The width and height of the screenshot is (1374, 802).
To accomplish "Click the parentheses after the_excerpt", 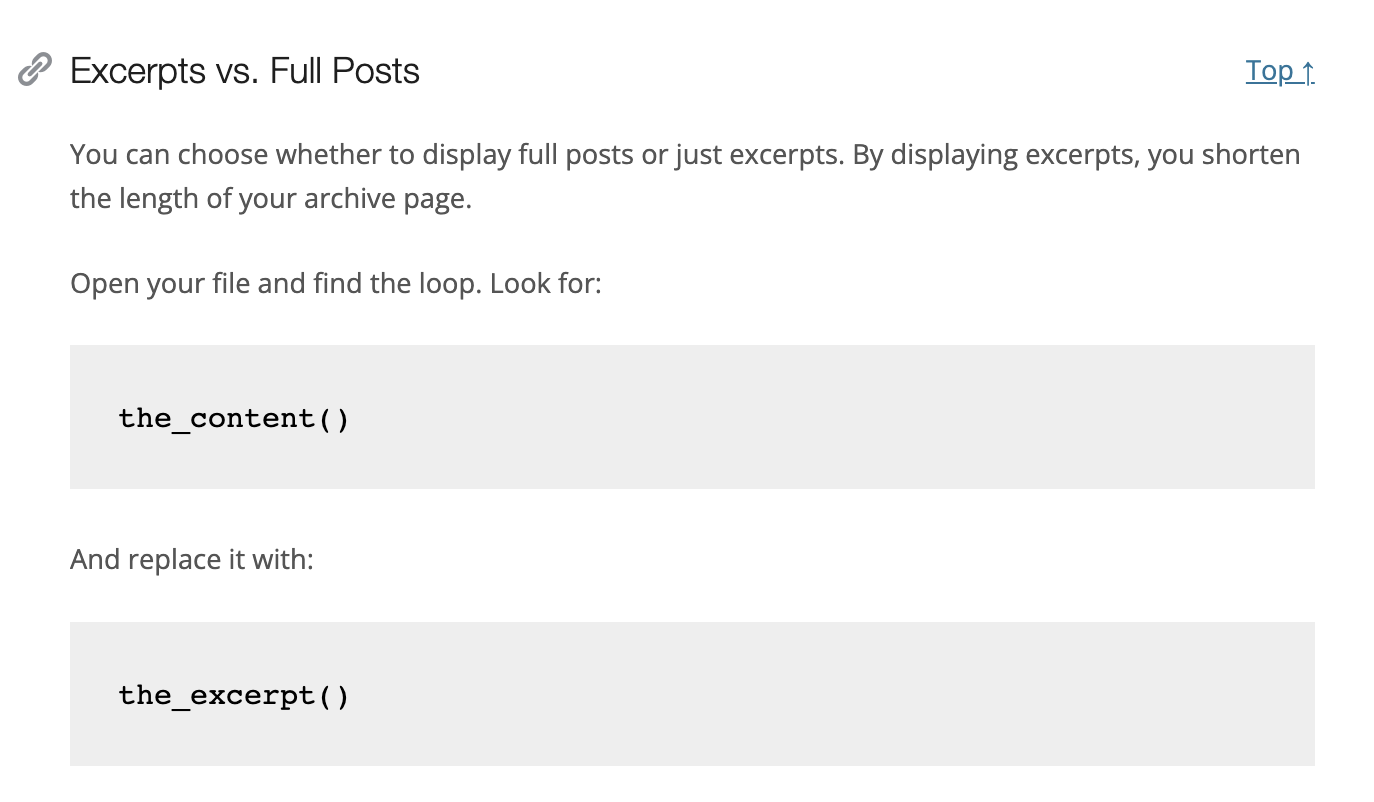I will click(334, 695).
